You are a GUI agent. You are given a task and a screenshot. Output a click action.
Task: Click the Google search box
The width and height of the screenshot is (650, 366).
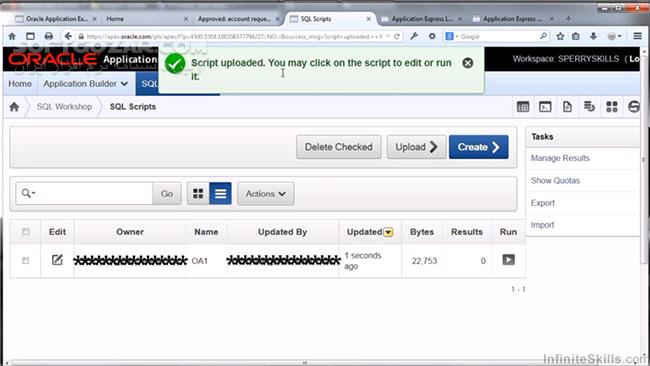[x=497, y=36]
